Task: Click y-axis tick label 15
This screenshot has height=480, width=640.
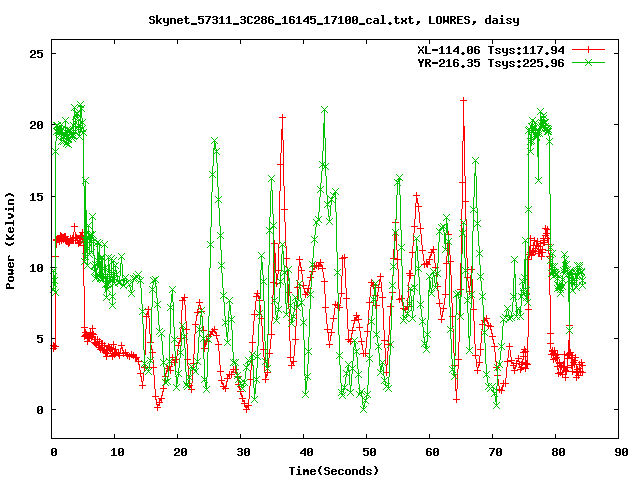Action: [37, 197]
